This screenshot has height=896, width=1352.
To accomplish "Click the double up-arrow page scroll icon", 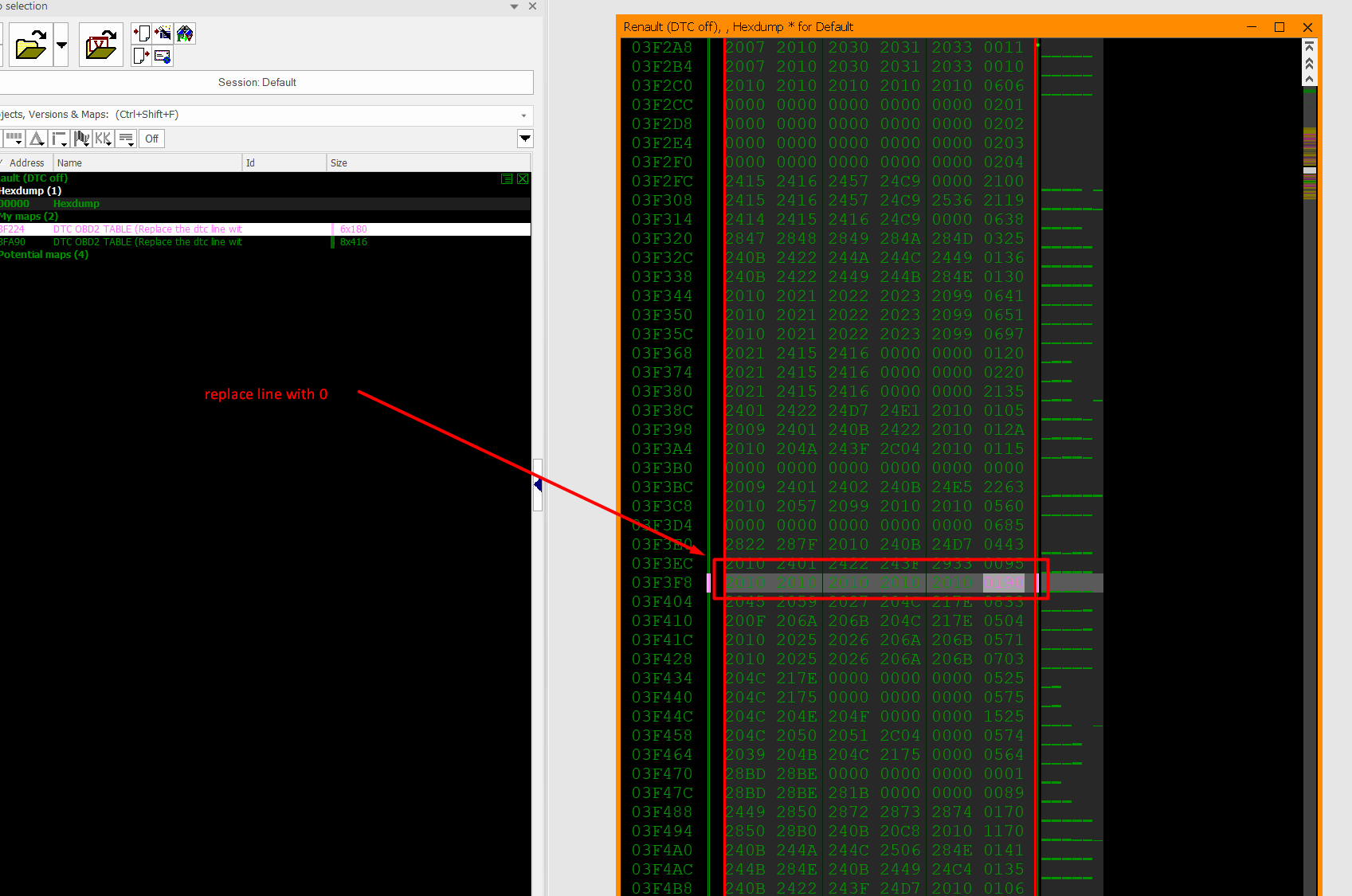I will click(x=1309, y=62).
